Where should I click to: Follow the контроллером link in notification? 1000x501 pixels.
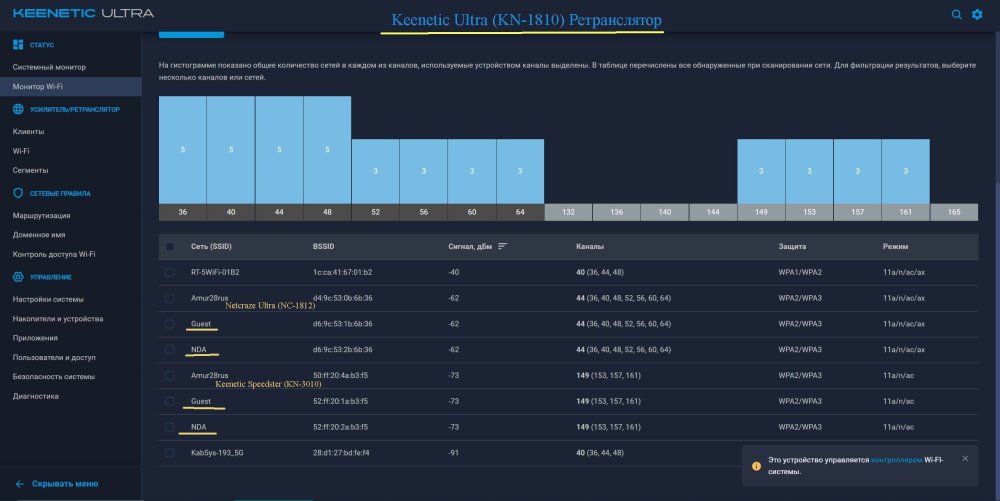coord(896,460)
